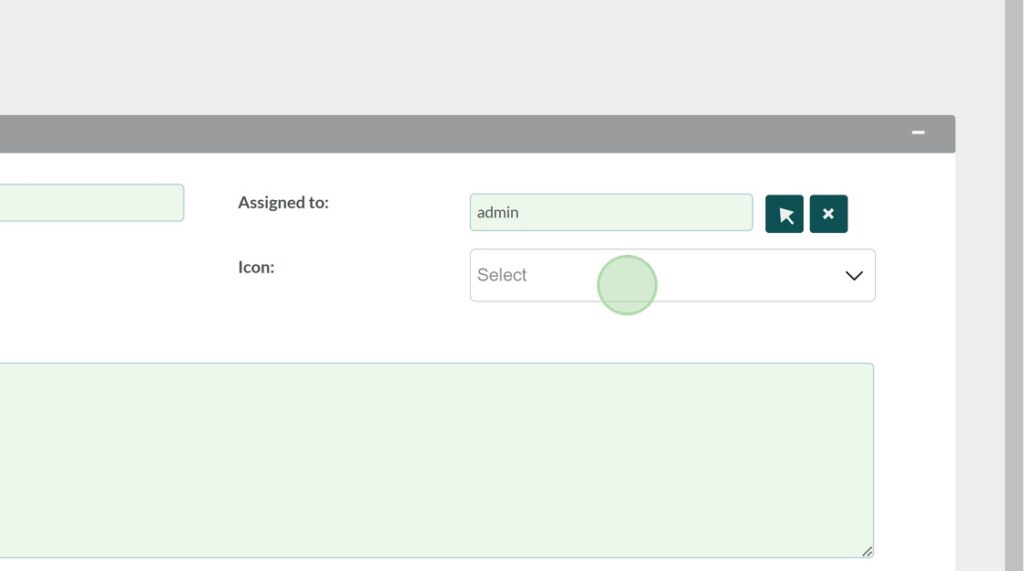This screenshot has height=571, width=1024.
Task: Click the text area's resize grip
Action: pos(867,551)
